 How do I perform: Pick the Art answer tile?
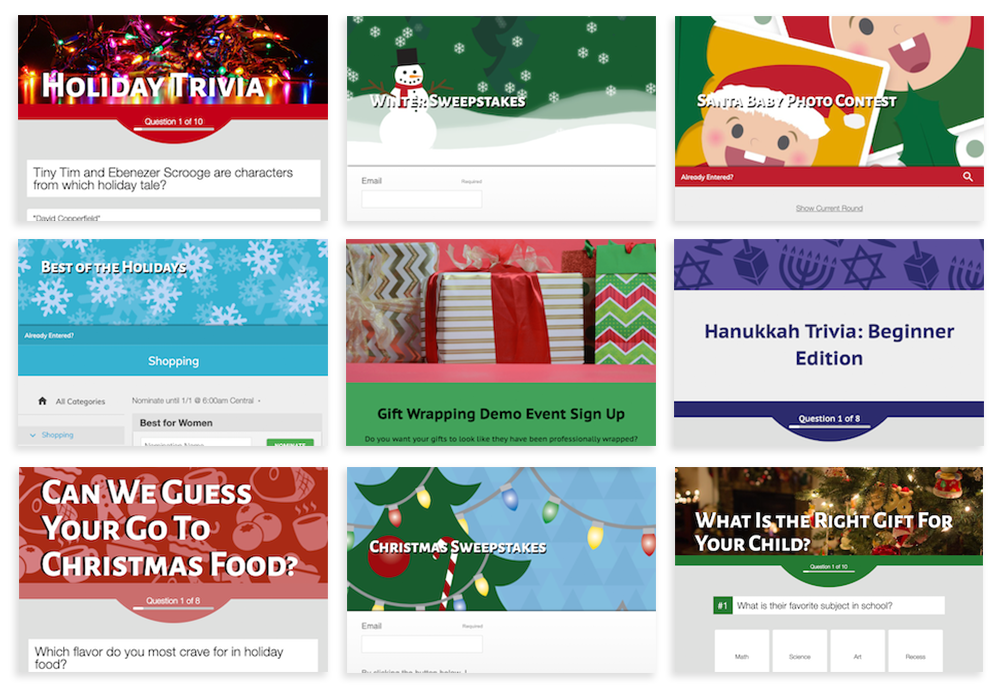pyautogui.click(x=858, y=650)
